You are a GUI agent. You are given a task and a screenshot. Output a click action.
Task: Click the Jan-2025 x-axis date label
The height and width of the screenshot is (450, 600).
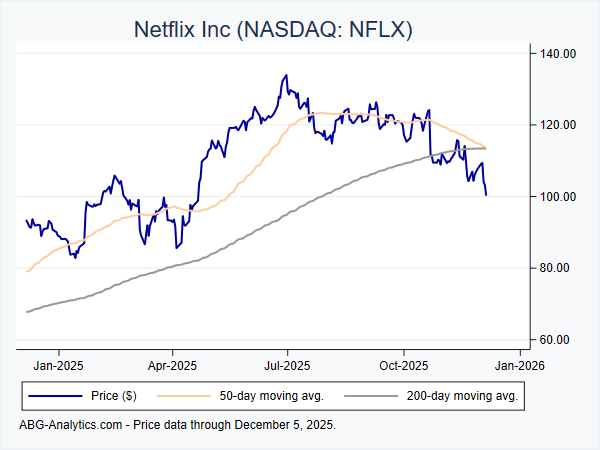pyautogui.click(x=58, y=364)
